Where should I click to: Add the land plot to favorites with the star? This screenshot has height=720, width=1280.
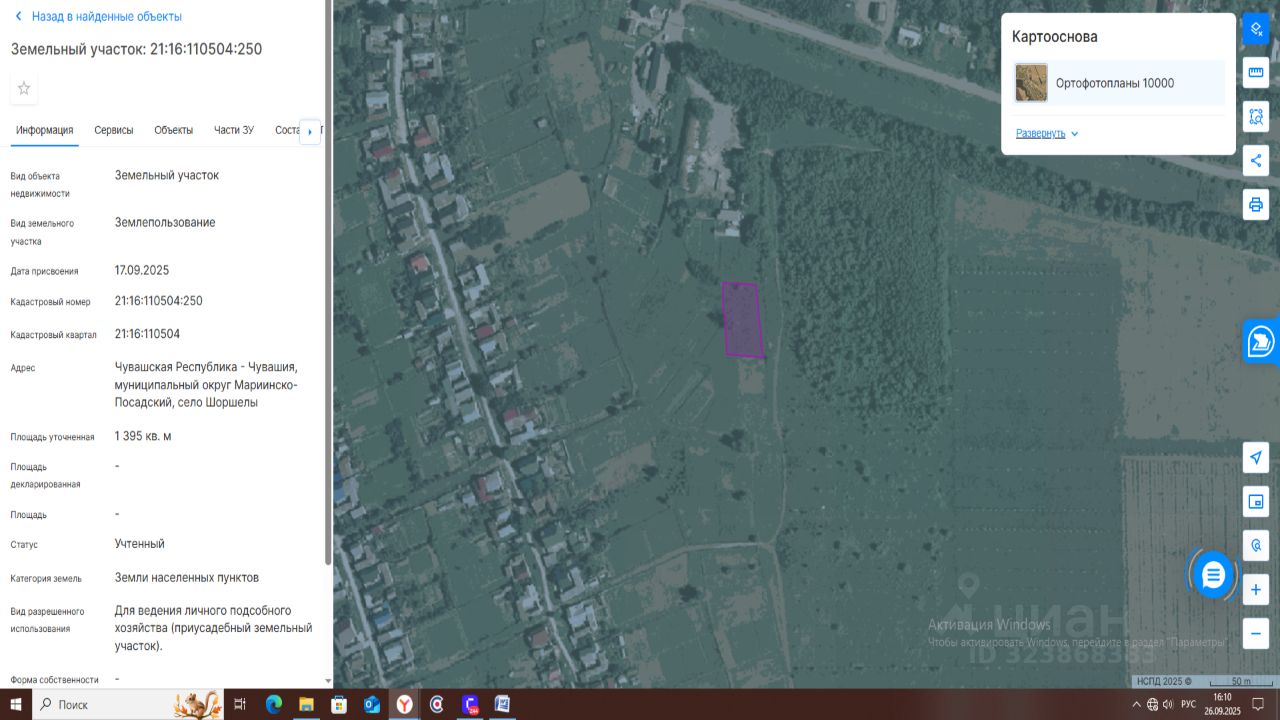[x=24, y=88]
